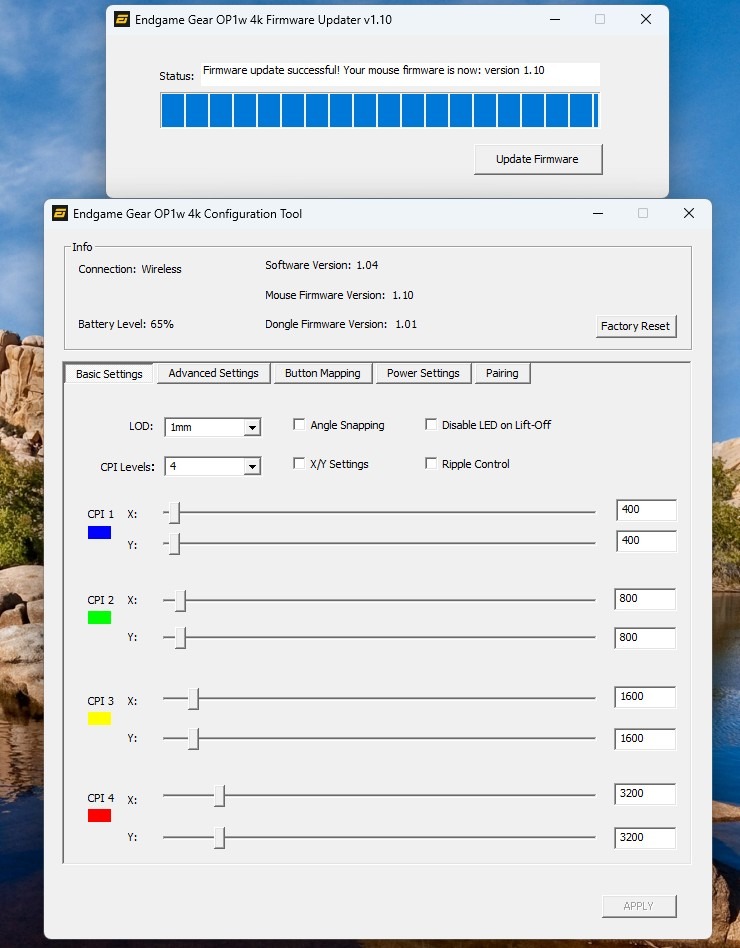The width and height of the screenshot is (740, 948).
Task: Click the "Mouse Firmware Version: 1.10" text
Action: (x=339, y=295)
